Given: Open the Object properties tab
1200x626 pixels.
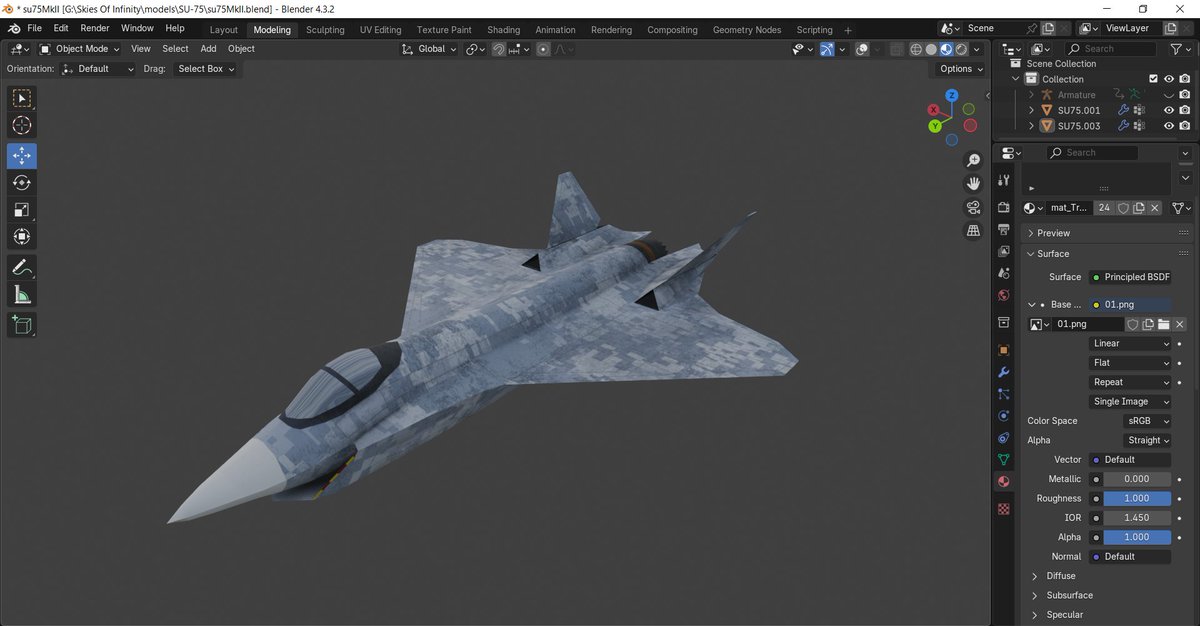Looking at the screenshot, I should (x=1004, y=350).
